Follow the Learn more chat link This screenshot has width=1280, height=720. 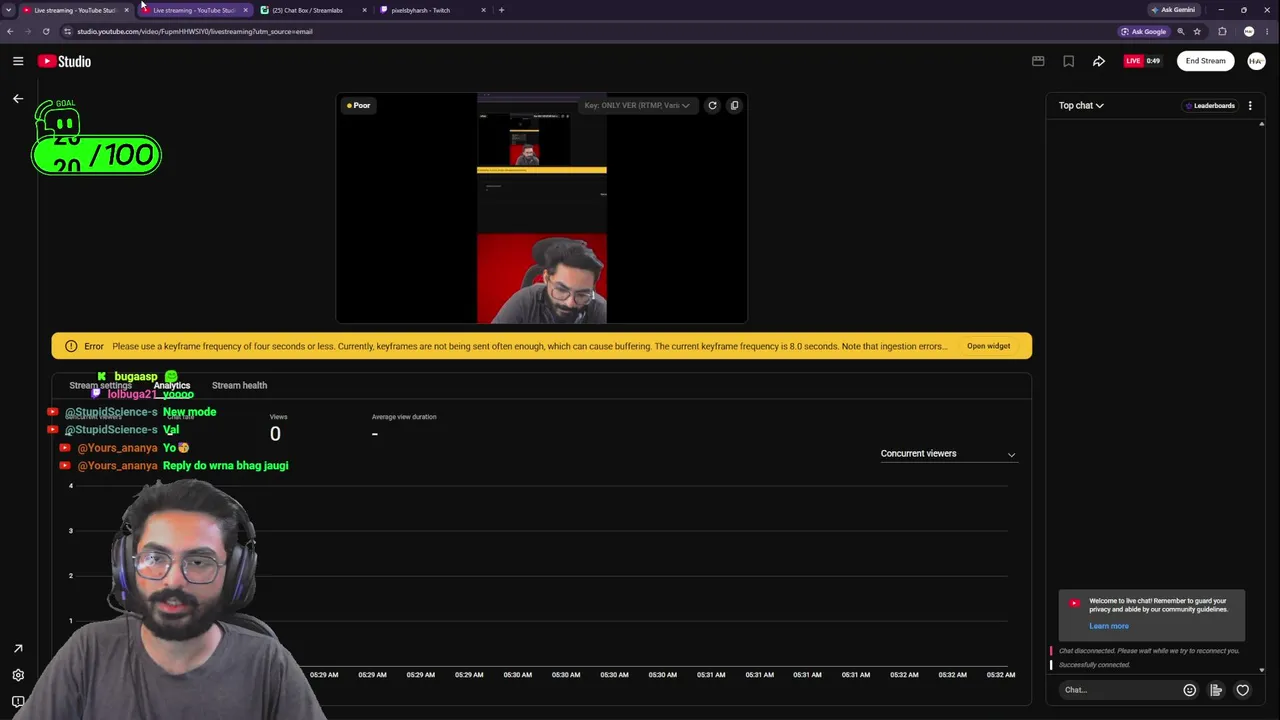coord(1108,626)
